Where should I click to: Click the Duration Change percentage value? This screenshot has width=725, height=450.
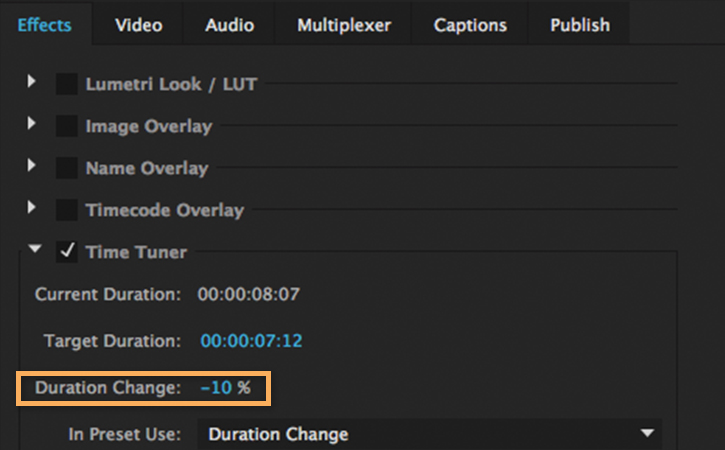click(x=216, y=388)
